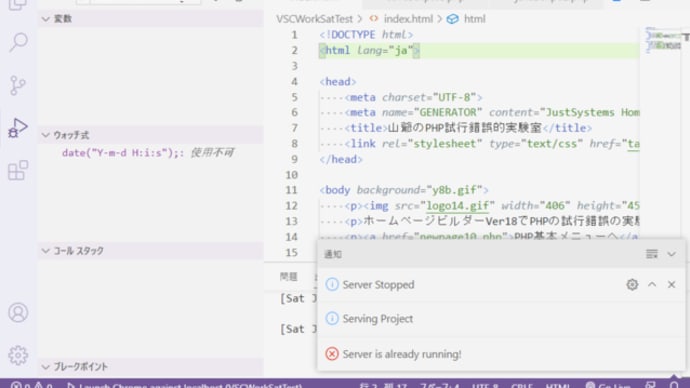This screenshot has height=388, width=690.
Task: Click the html symbol icon in breadcrumbs
Action: (452, 19)
